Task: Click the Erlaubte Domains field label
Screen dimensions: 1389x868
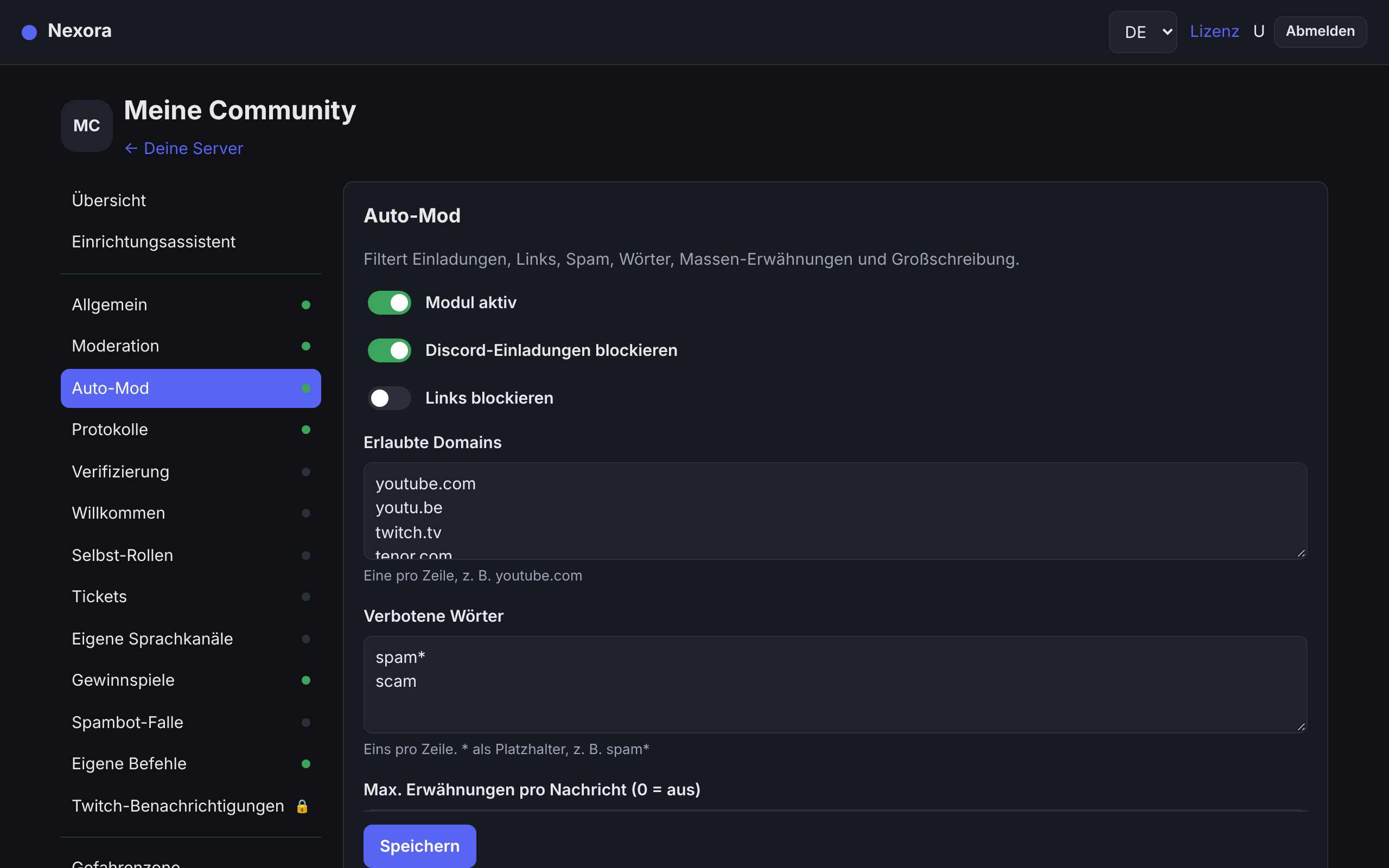Action: coord(432,443)
